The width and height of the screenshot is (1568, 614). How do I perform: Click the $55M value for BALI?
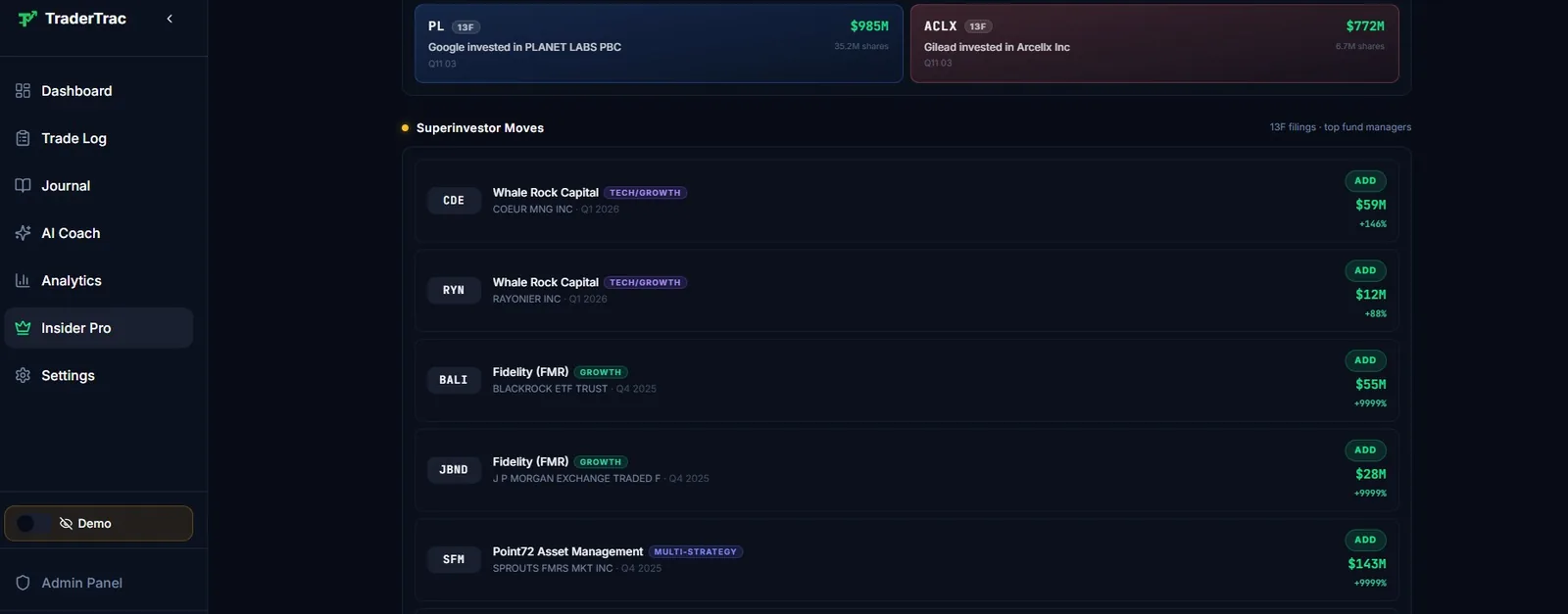[x=1370, y=384]
